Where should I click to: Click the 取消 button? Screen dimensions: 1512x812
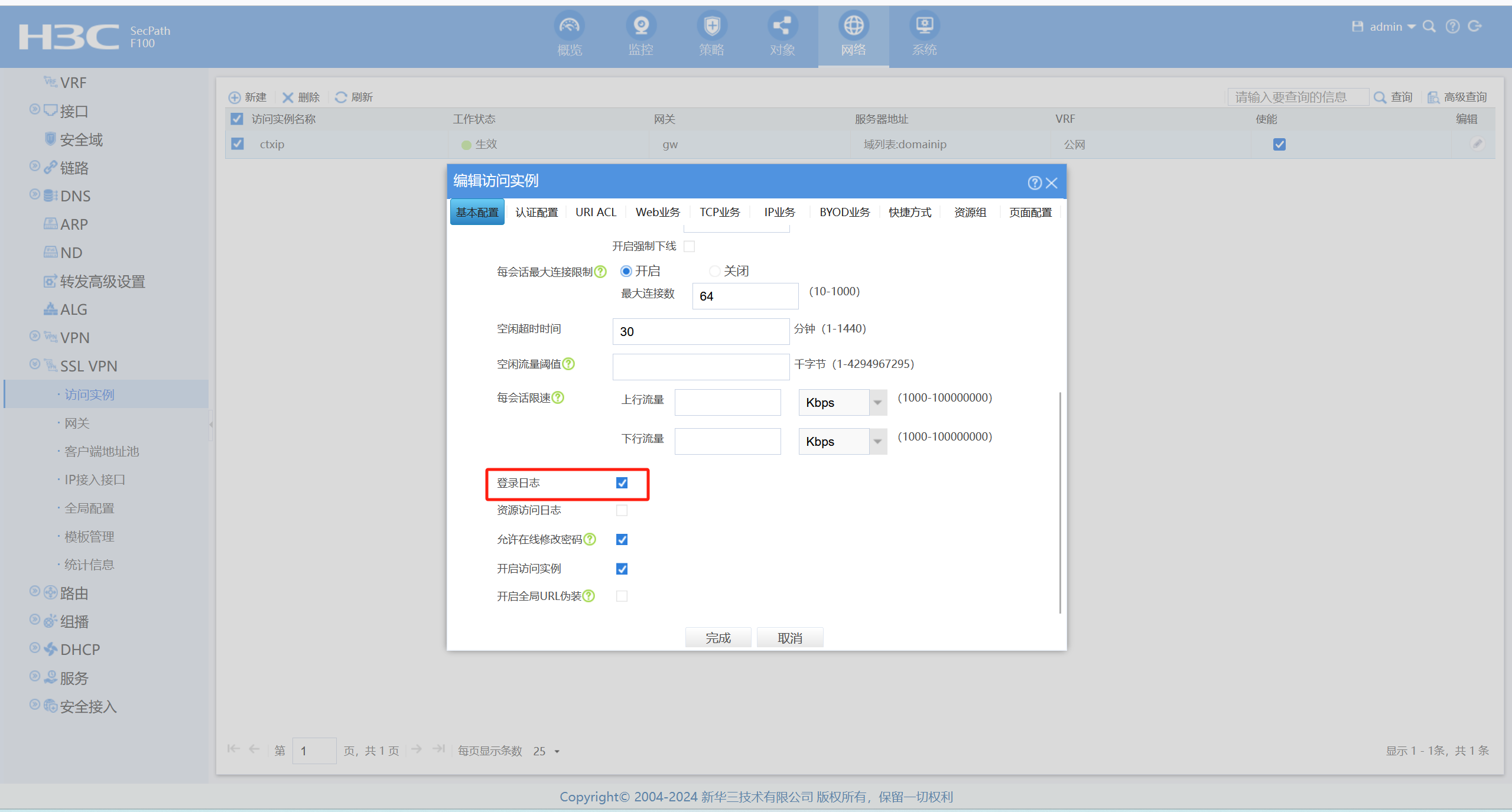tap(789, 638)
